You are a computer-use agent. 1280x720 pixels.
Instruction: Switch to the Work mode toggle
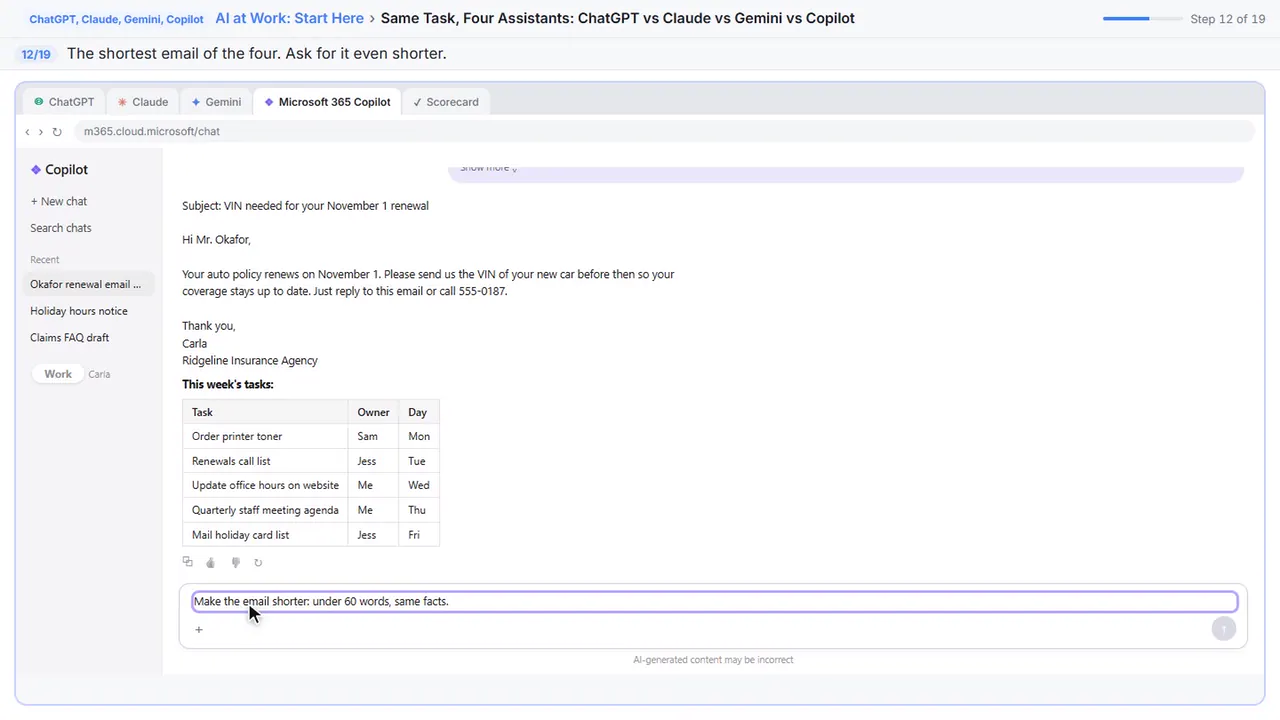(58, 374)
